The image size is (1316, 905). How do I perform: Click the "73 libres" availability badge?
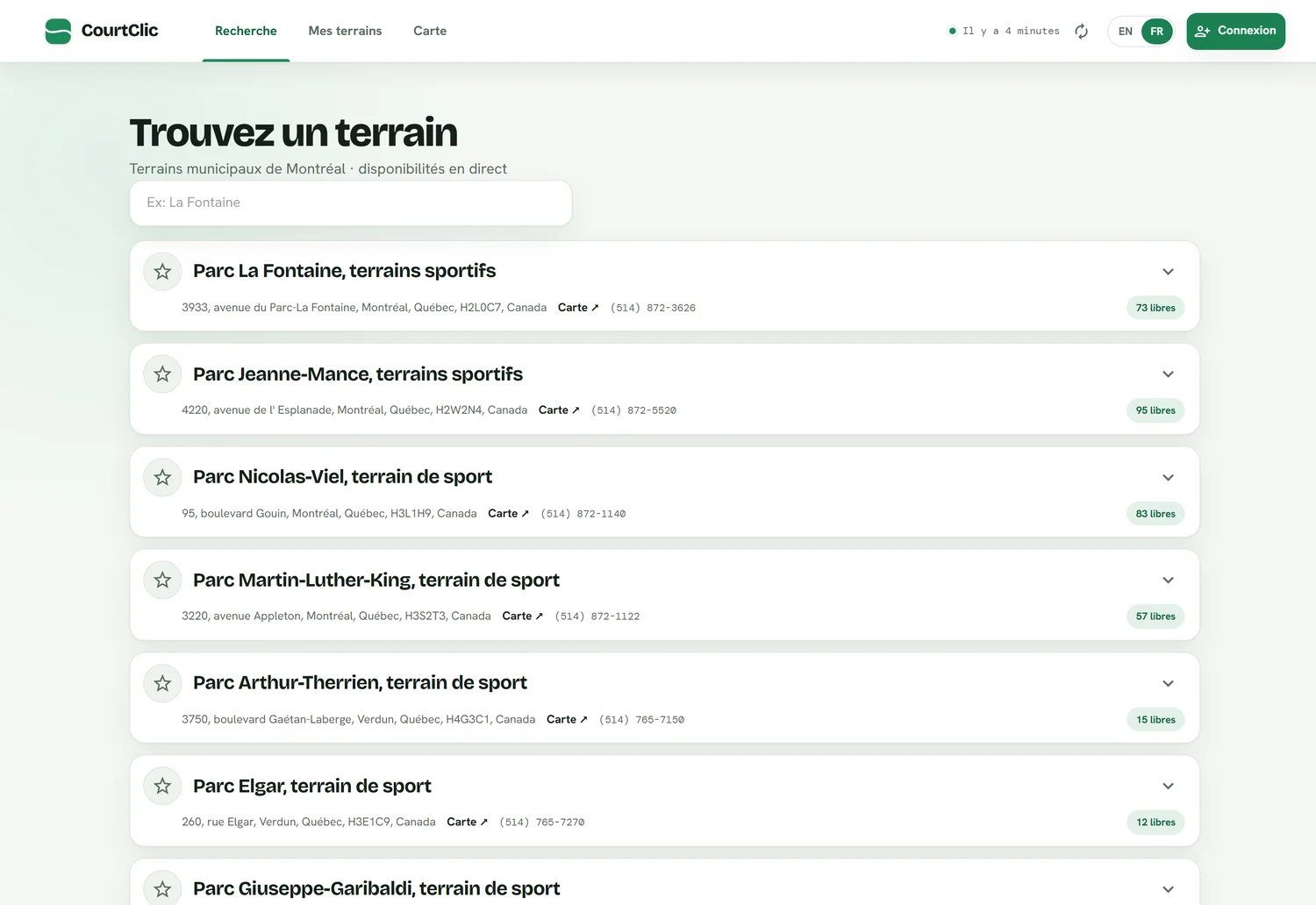1155,308
